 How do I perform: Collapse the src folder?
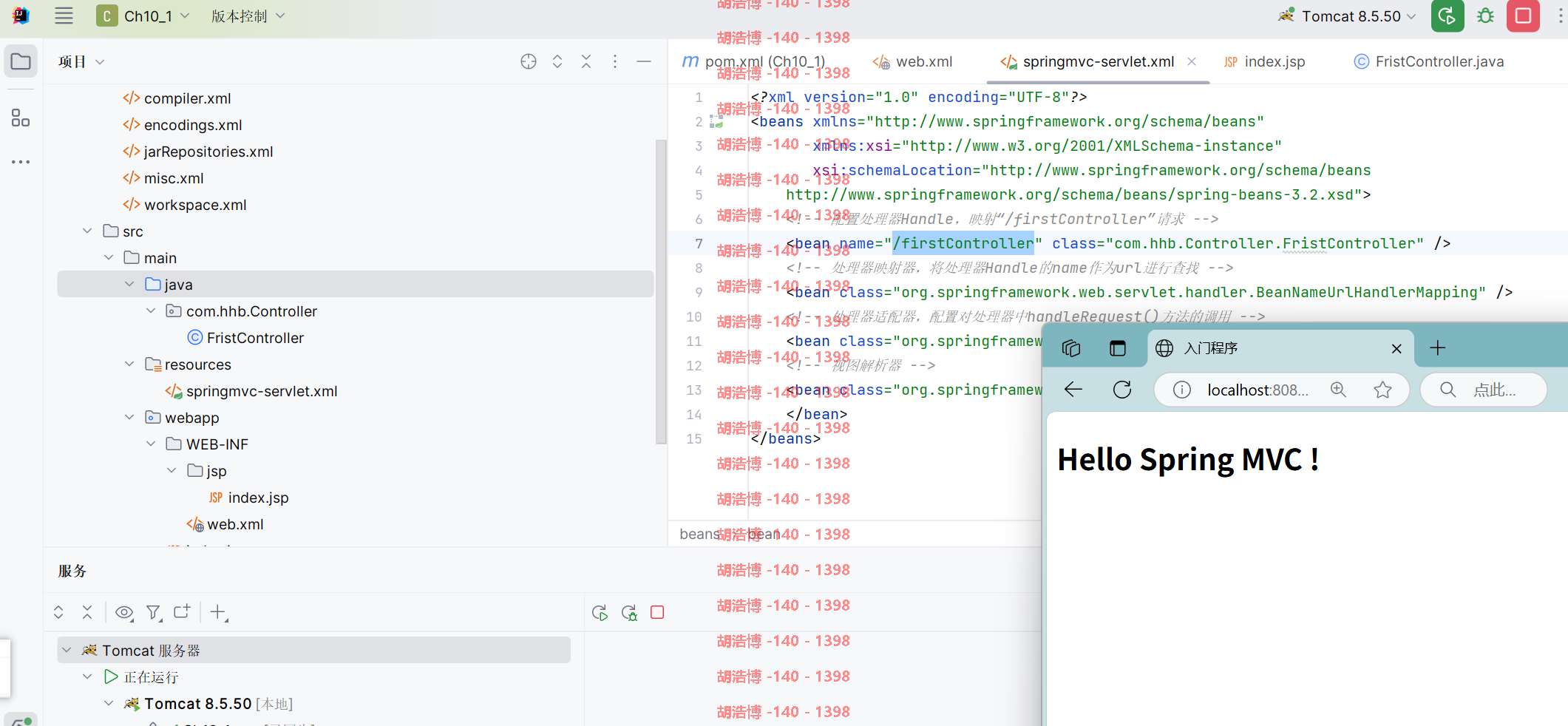[87, 231]
